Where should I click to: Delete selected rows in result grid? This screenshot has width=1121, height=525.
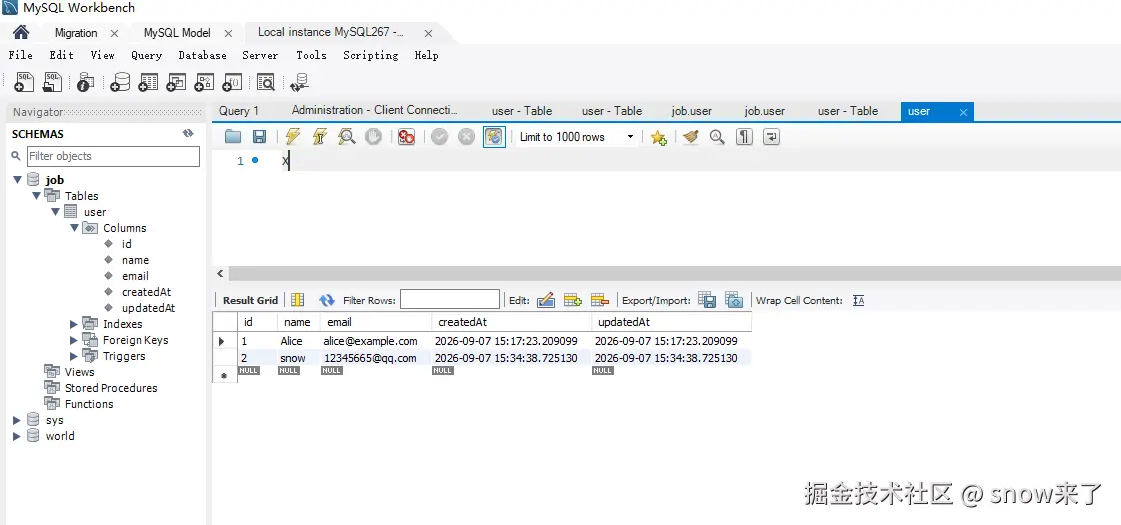600,300
